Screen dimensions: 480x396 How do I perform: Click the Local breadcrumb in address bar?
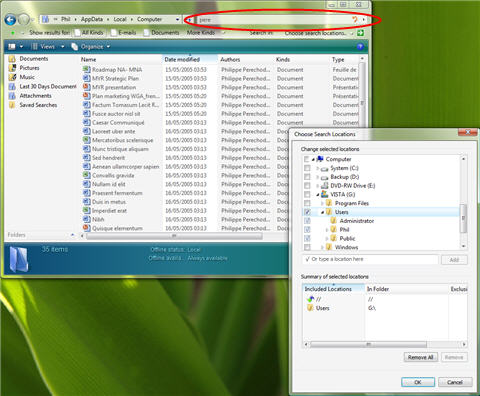120,19
